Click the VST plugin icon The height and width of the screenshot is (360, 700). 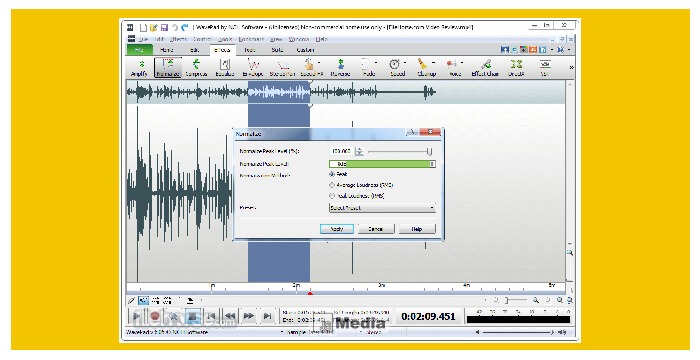545,67
